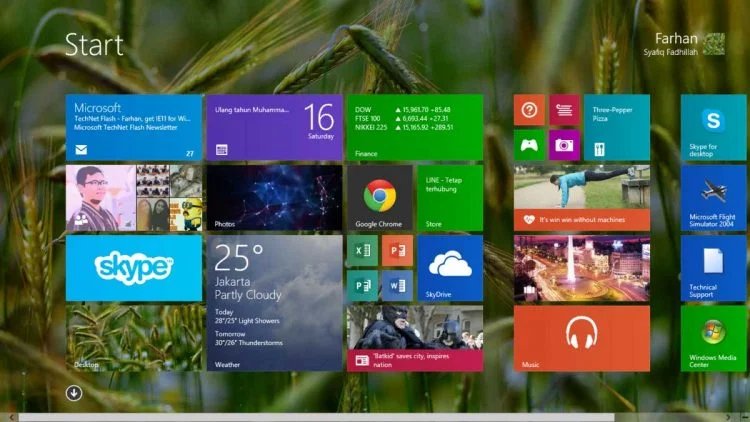The width and height of the screenshot is (750, 422).
Task: Open the SkyDrive tile
Action: pyautogui.click(x=450, y=268)
